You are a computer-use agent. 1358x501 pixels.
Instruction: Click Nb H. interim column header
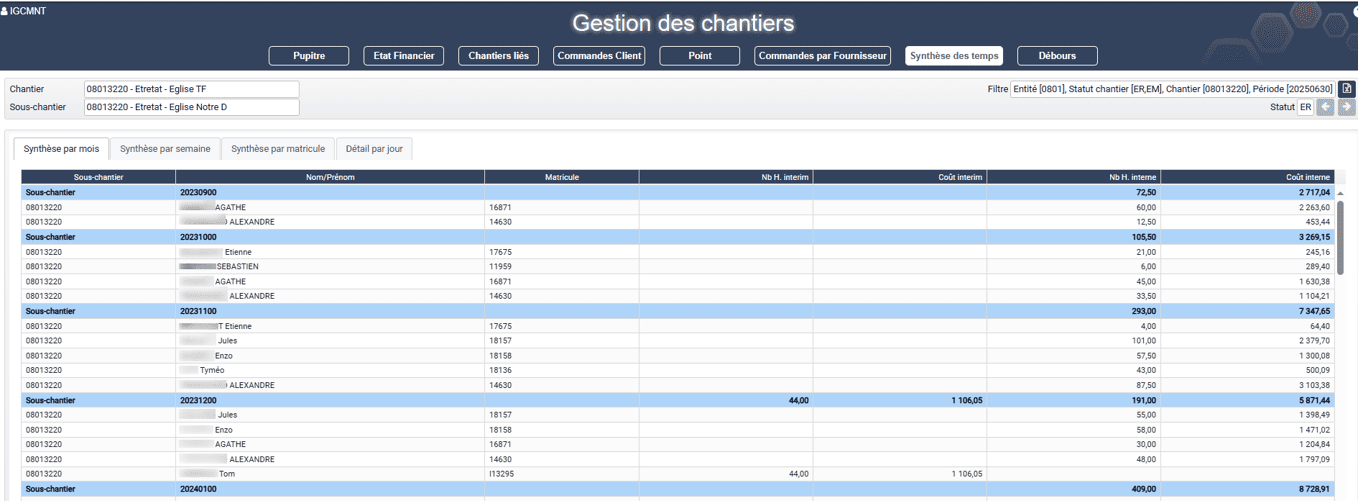pos(726,177)
